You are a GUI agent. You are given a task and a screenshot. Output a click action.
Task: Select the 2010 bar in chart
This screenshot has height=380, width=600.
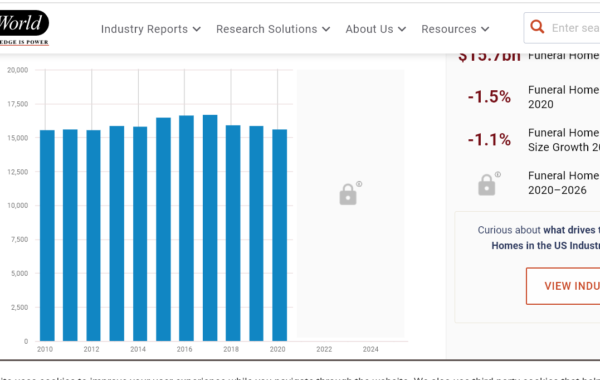pyautogui.click(x=47, y=235)
